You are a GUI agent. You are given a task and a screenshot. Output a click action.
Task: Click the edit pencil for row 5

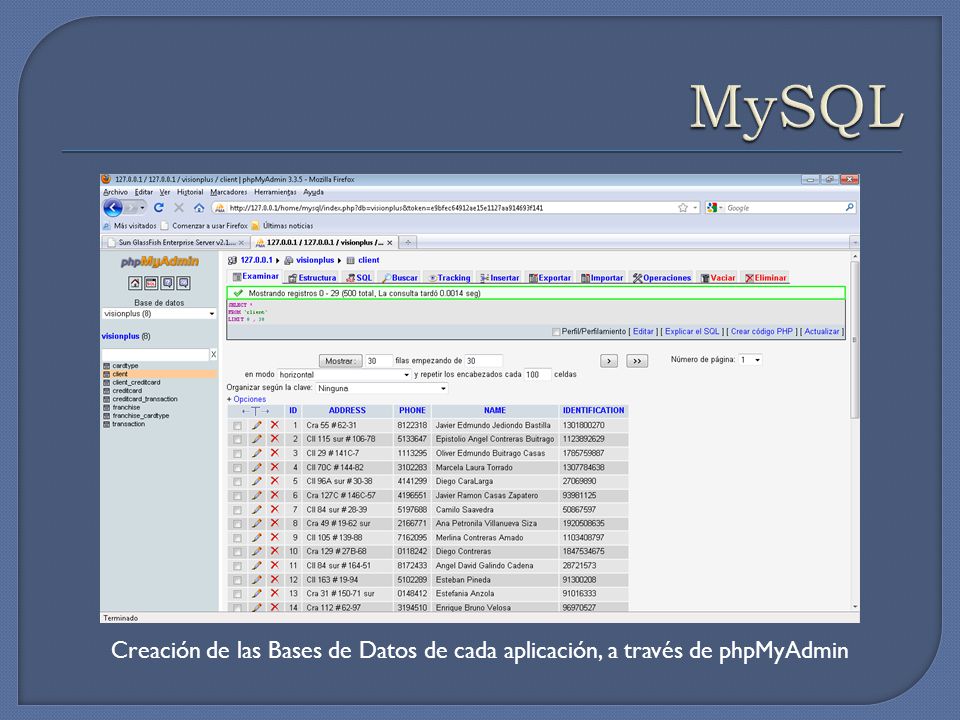[257, 481]
